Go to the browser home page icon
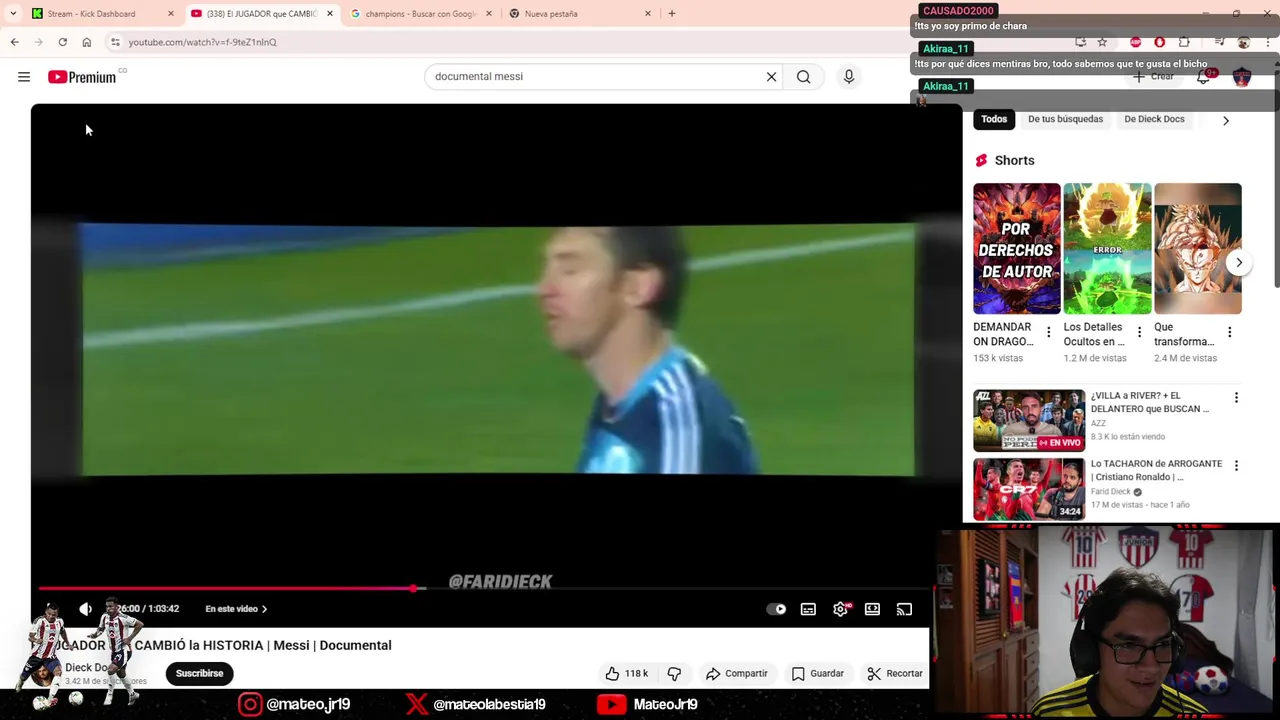The image size is (1280, 720). pyautogui.click(x=87, y=42)
